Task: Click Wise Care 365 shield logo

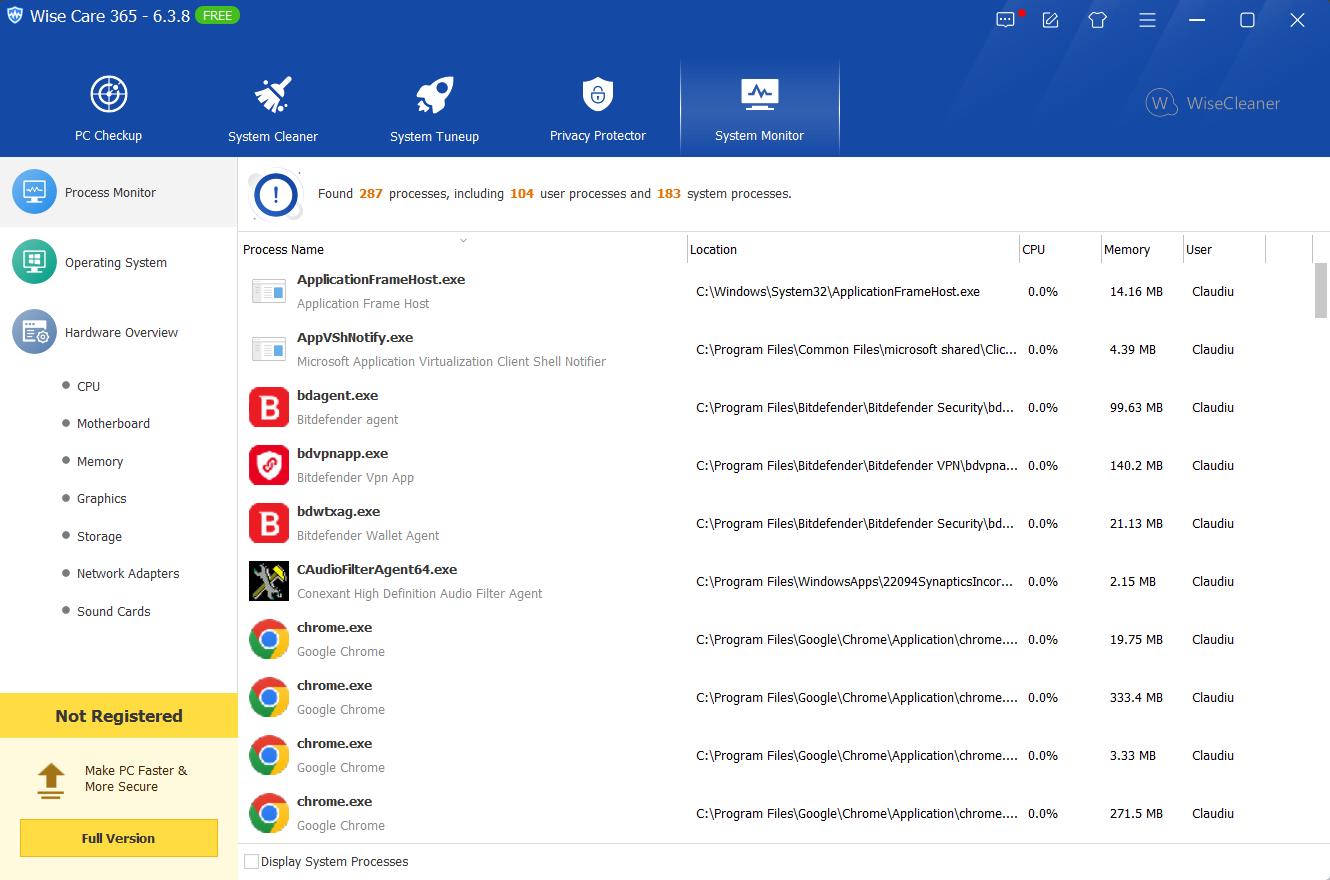Action: (15, 16)
